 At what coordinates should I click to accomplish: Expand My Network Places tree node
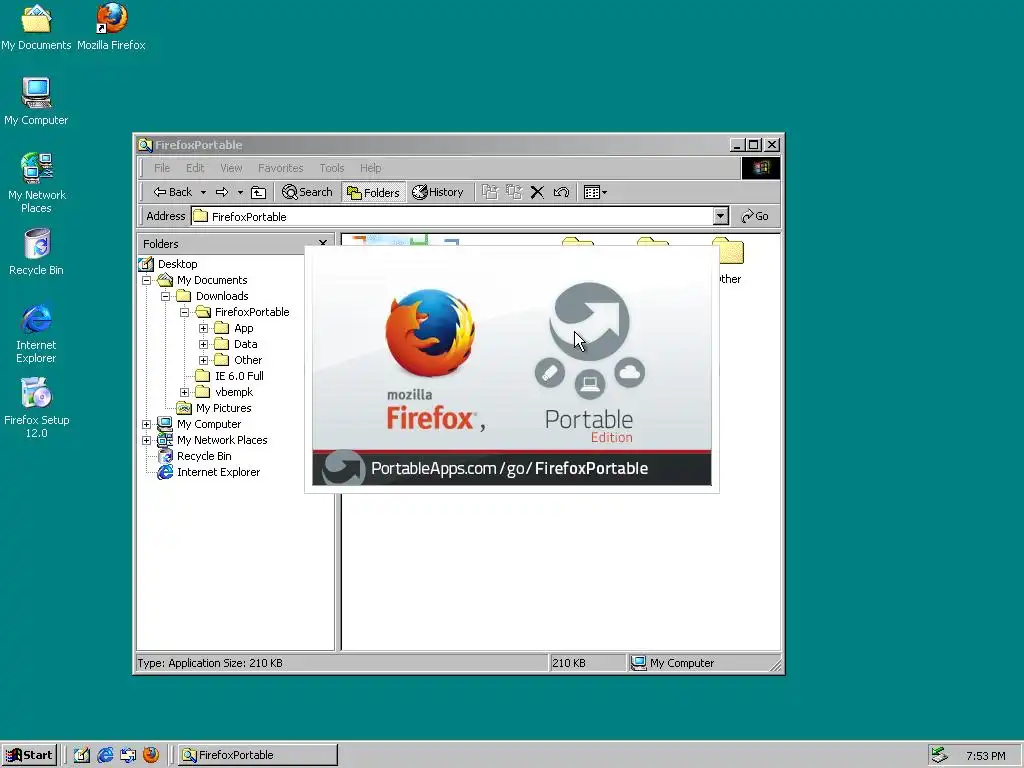(x=147, y=440)
